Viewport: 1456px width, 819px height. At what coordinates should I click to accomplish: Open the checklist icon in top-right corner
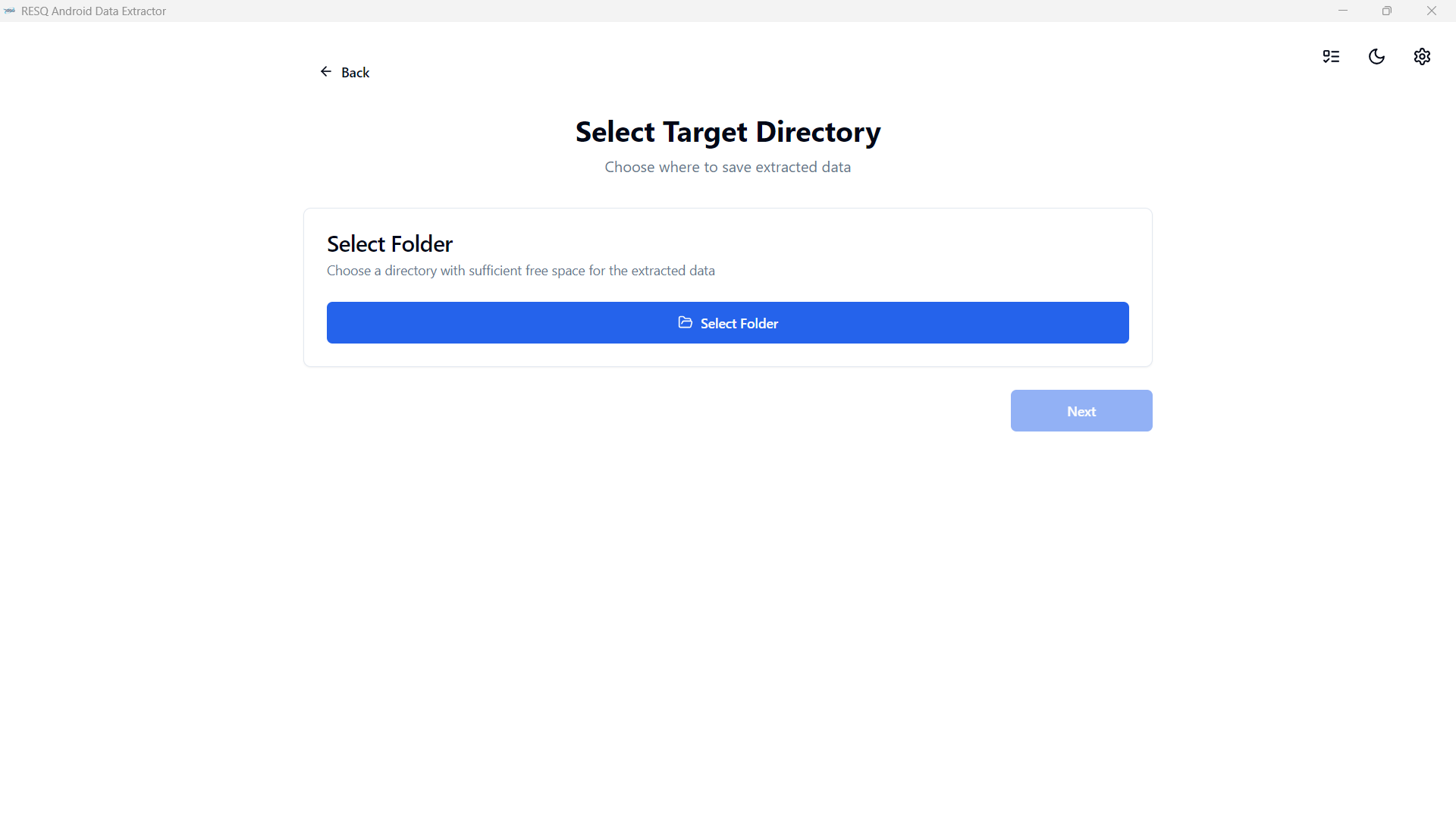coord(1331,57)
